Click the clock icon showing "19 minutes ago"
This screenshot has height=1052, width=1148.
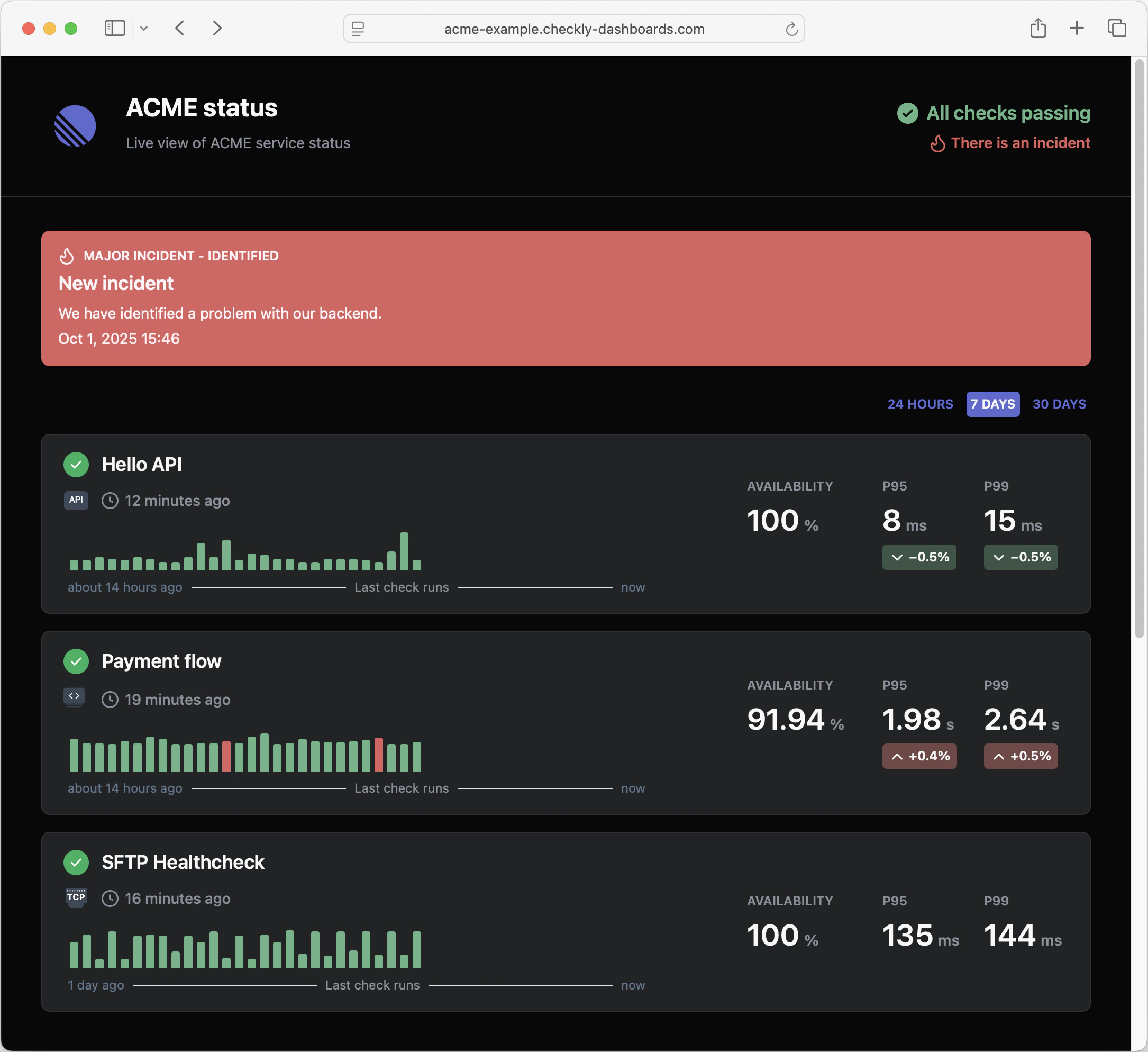[x=110, y=700]
